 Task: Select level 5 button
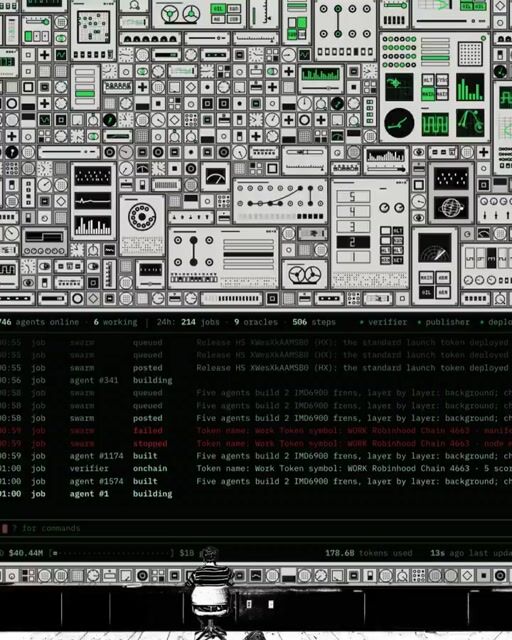click(353, 196)
